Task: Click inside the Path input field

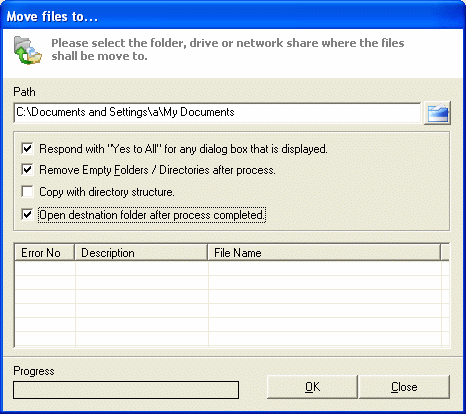Action: [x=217, y=113]
